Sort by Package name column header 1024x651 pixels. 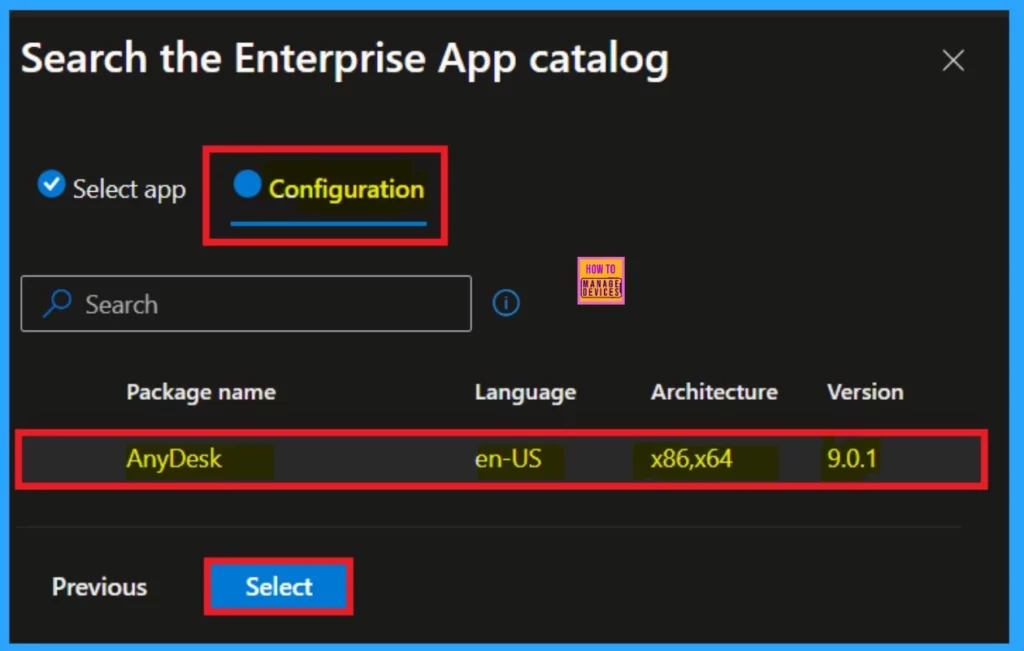coord(201,392)
